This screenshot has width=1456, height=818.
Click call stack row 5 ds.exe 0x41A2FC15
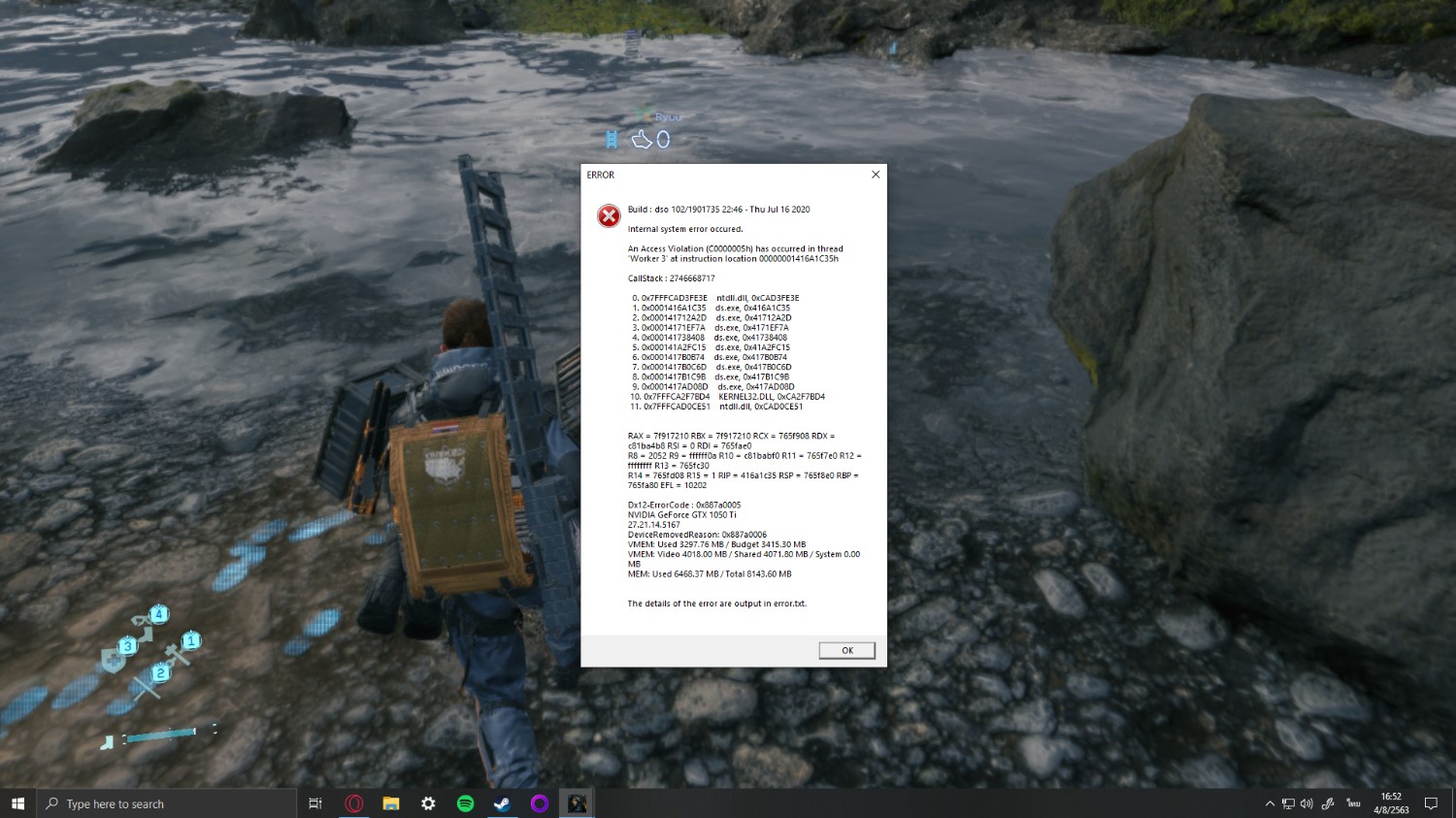point(711,347)
